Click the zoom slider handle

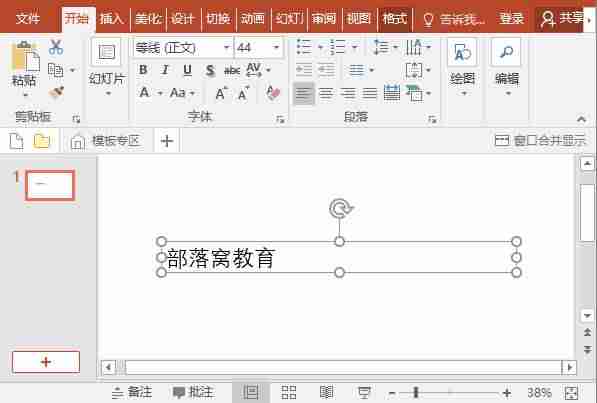click(x=416, y=392)
